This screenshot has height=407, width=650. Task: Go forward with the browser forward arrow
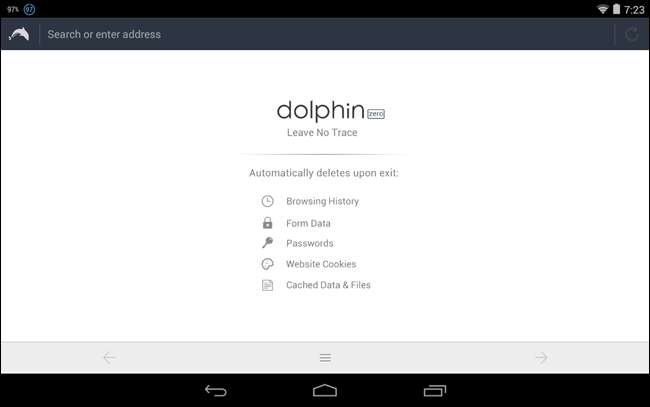tap(541, 357)
